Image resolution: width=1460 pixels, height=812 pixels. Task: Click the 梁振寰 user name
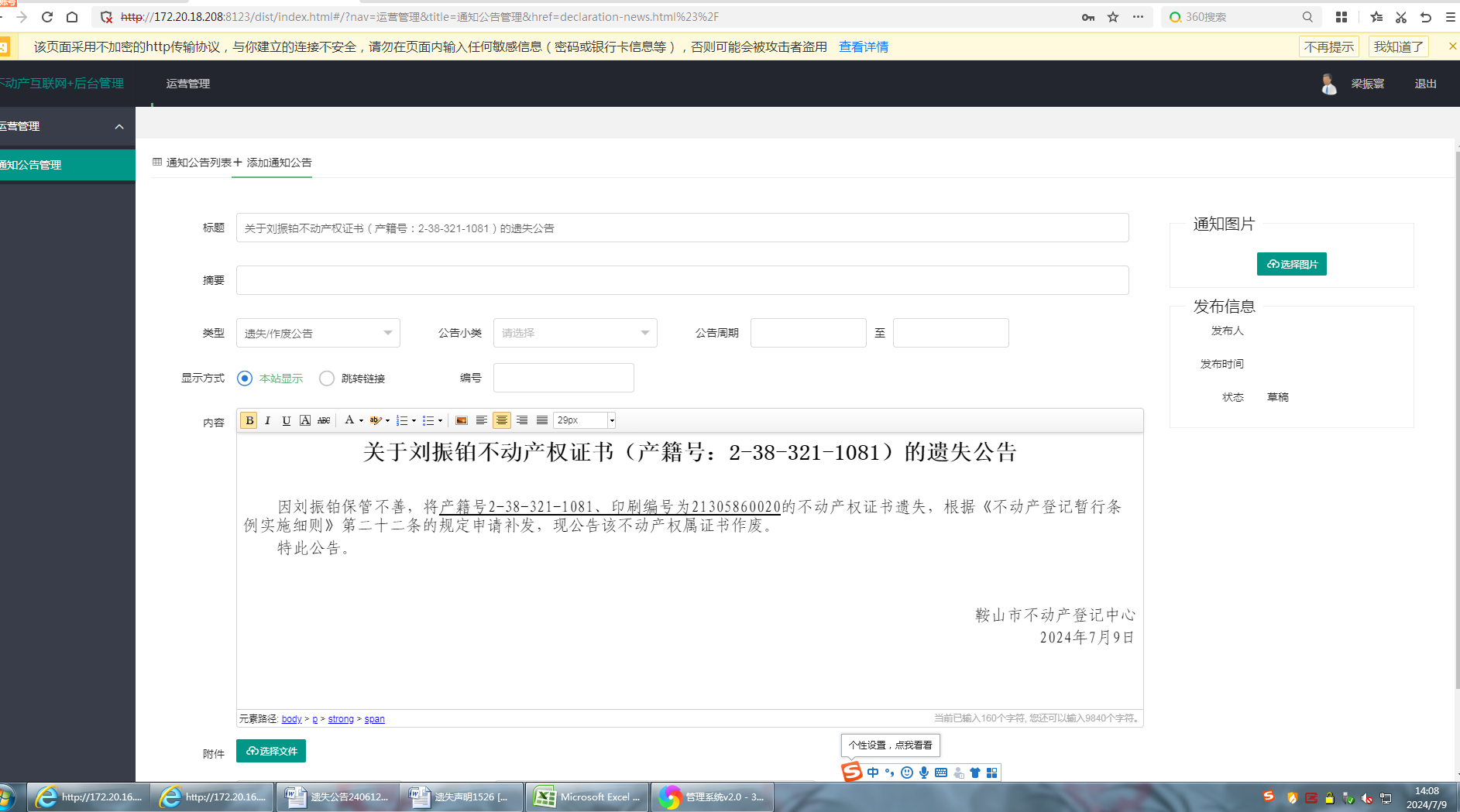1368,84
